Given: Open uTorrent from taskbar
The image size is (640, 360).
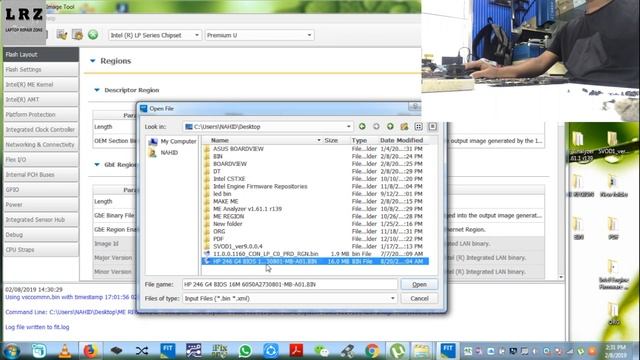Looking at the screenshot, I should coord(397,351).
